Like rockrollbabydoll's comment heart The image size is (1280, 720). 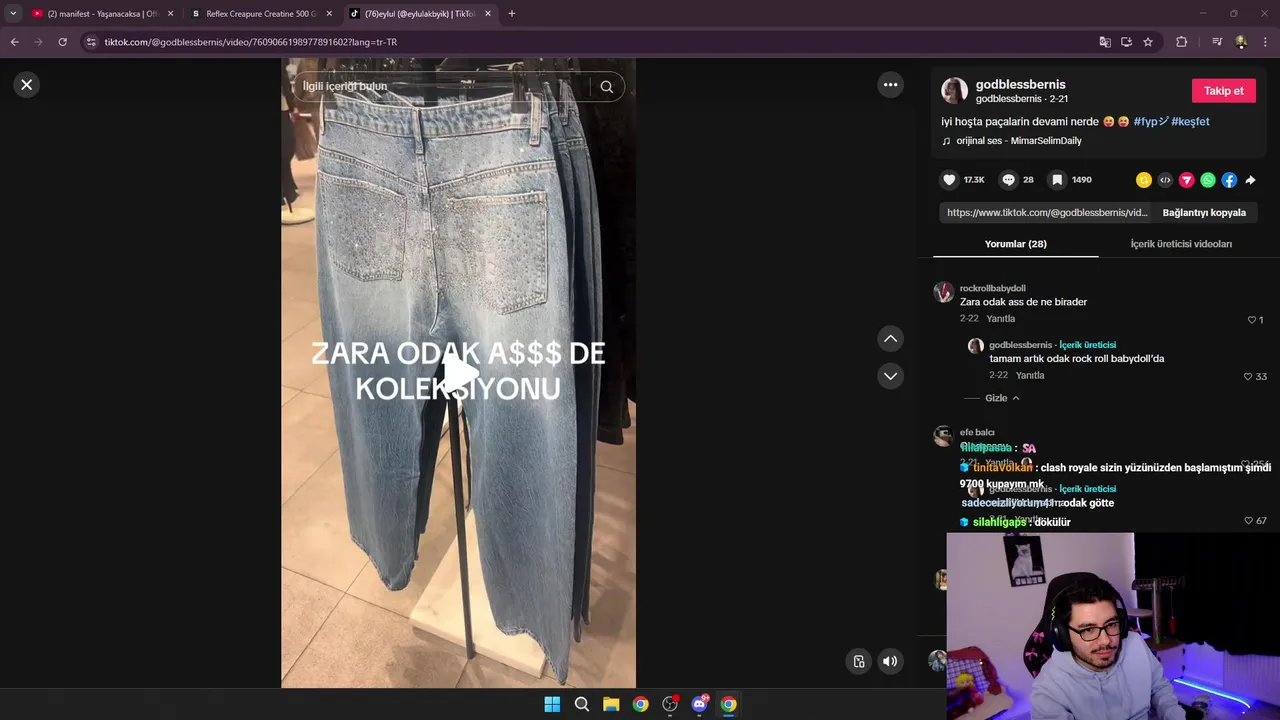tap(1251, 320)
